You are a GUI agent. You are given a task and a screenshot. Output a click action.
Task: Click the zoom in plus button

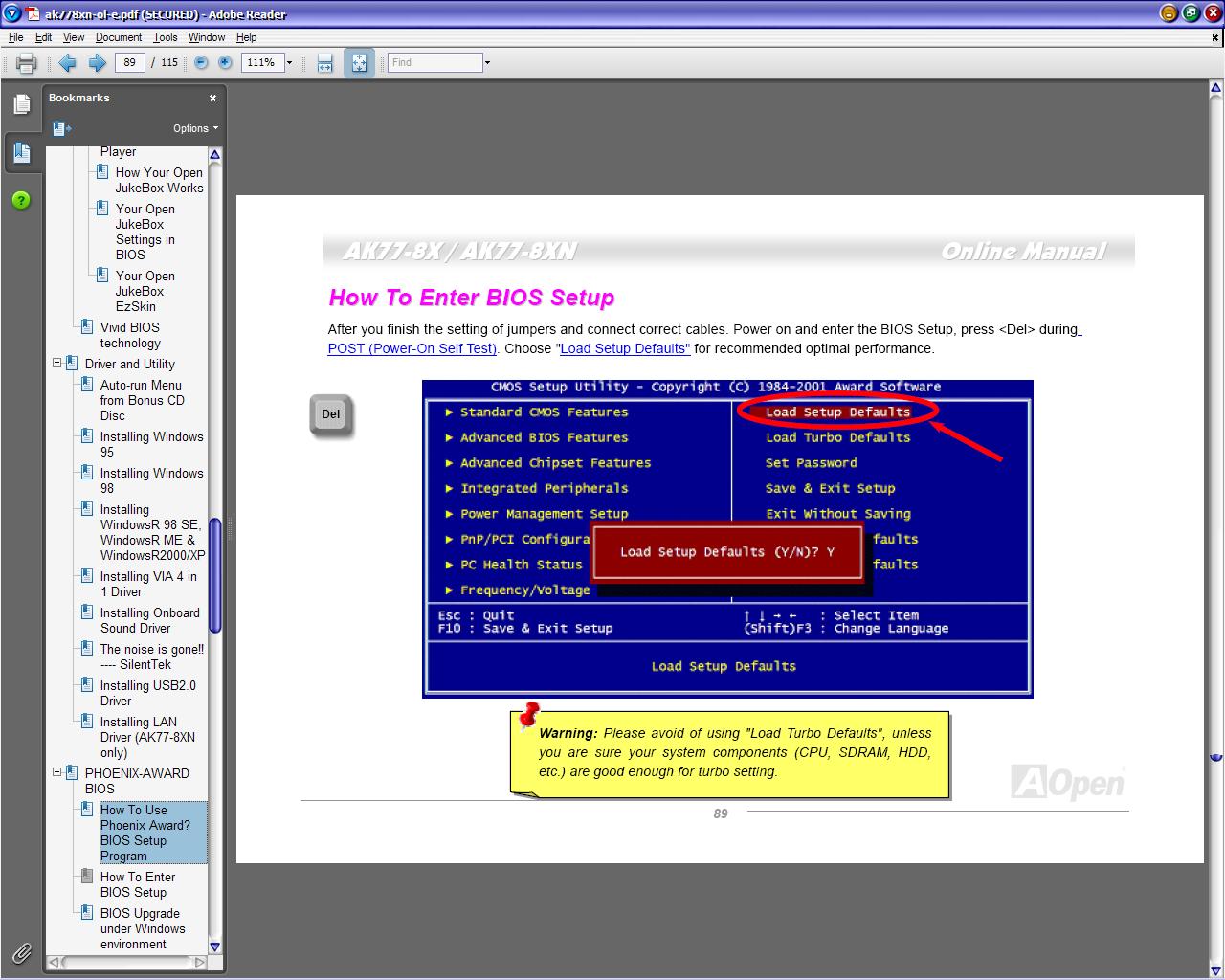tap(225, 62)
